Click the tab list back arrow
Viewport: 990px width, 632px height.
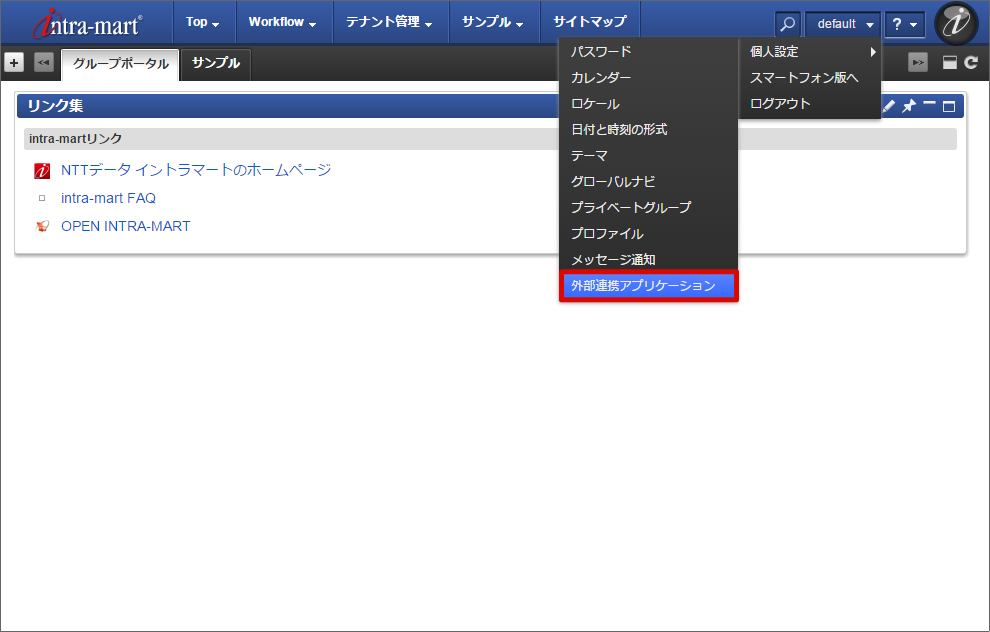[x=44, y=63]
